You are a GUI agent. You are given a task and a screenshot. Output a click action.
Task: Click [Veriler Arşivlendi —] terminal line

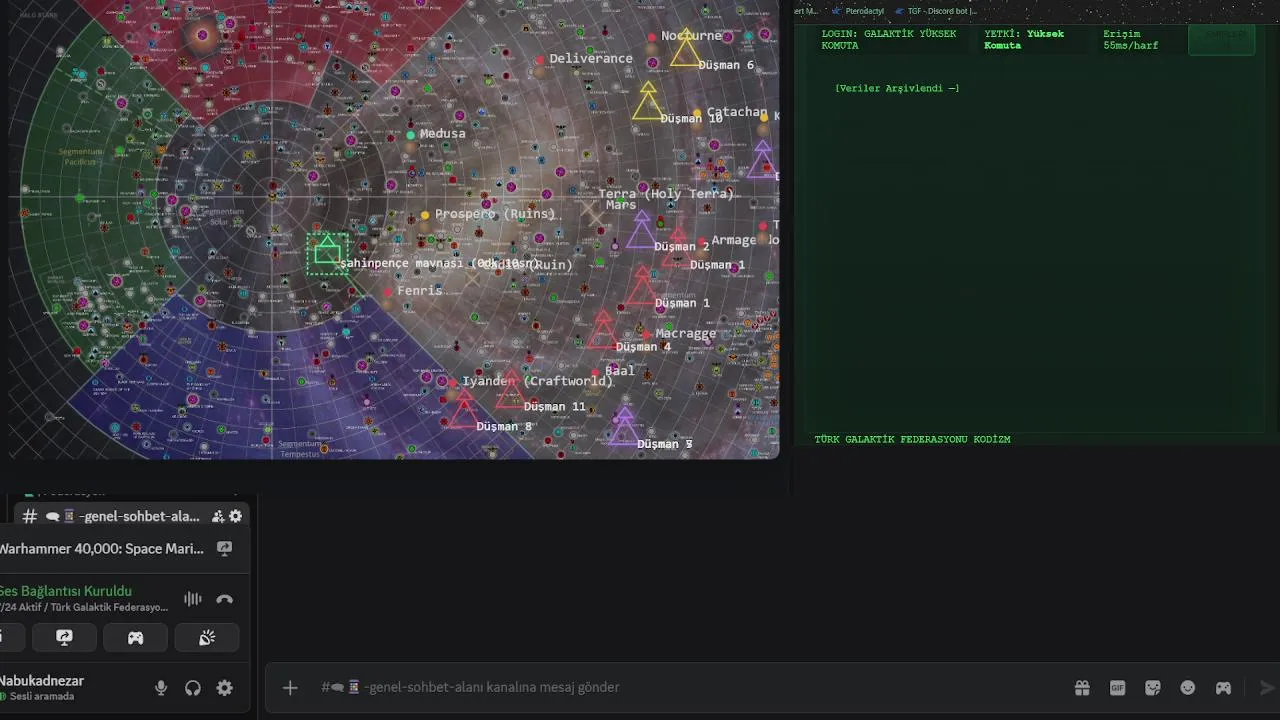pos(897,89)
